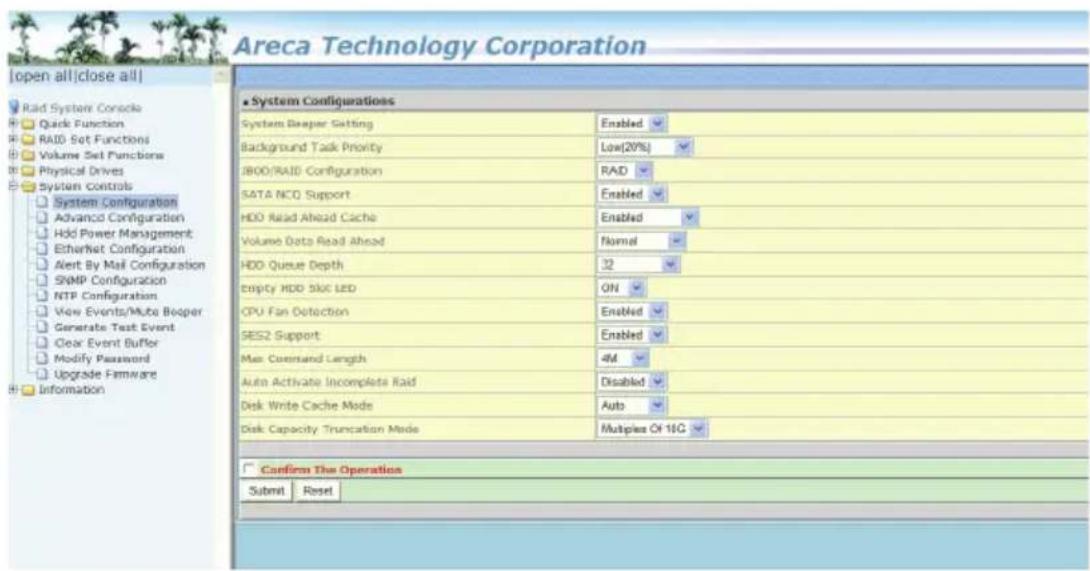
Task: Click the page icon beside SNMP Configuration
Action: (43, 280)
